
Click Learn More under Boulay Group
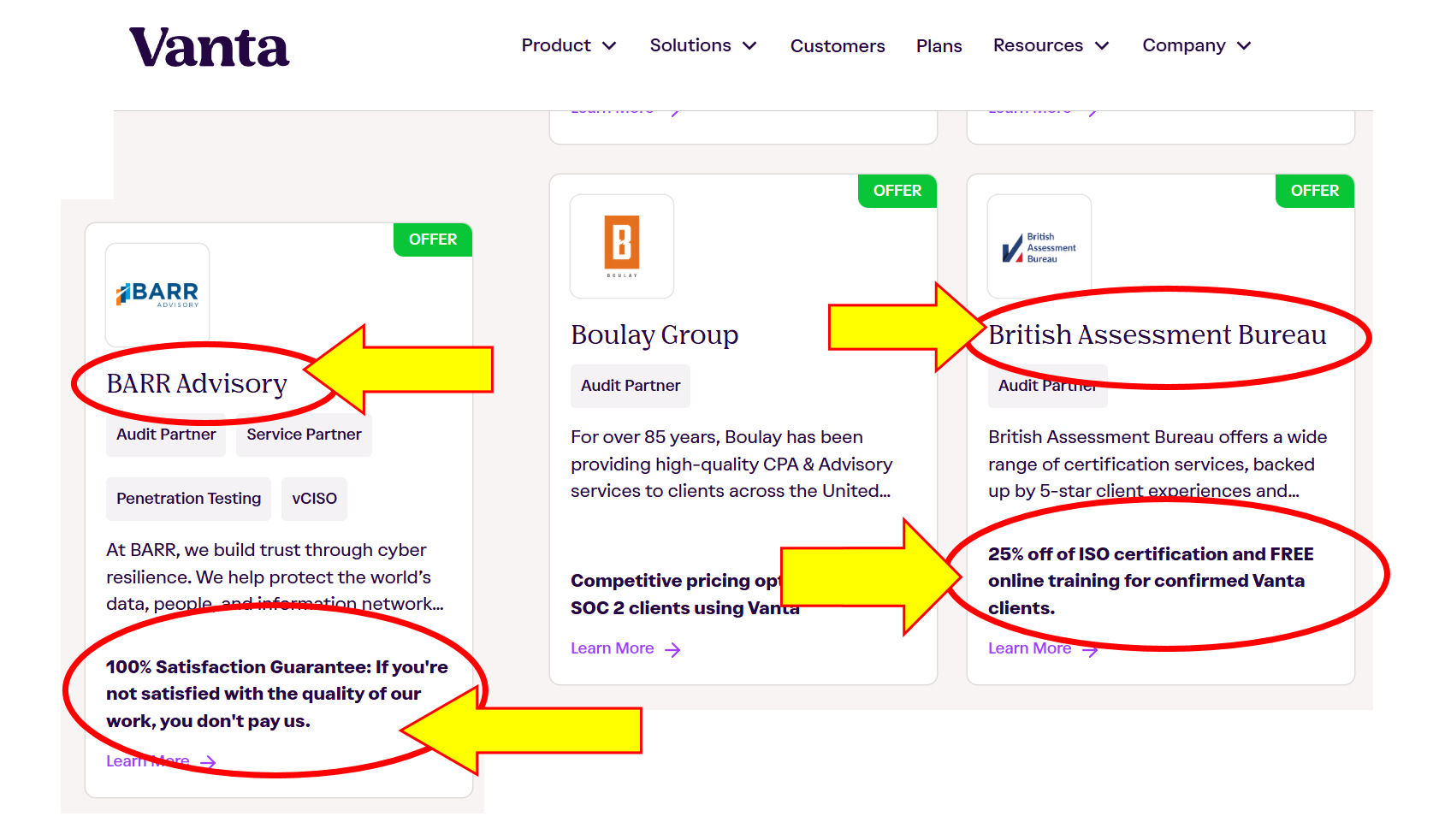point(613,648)
